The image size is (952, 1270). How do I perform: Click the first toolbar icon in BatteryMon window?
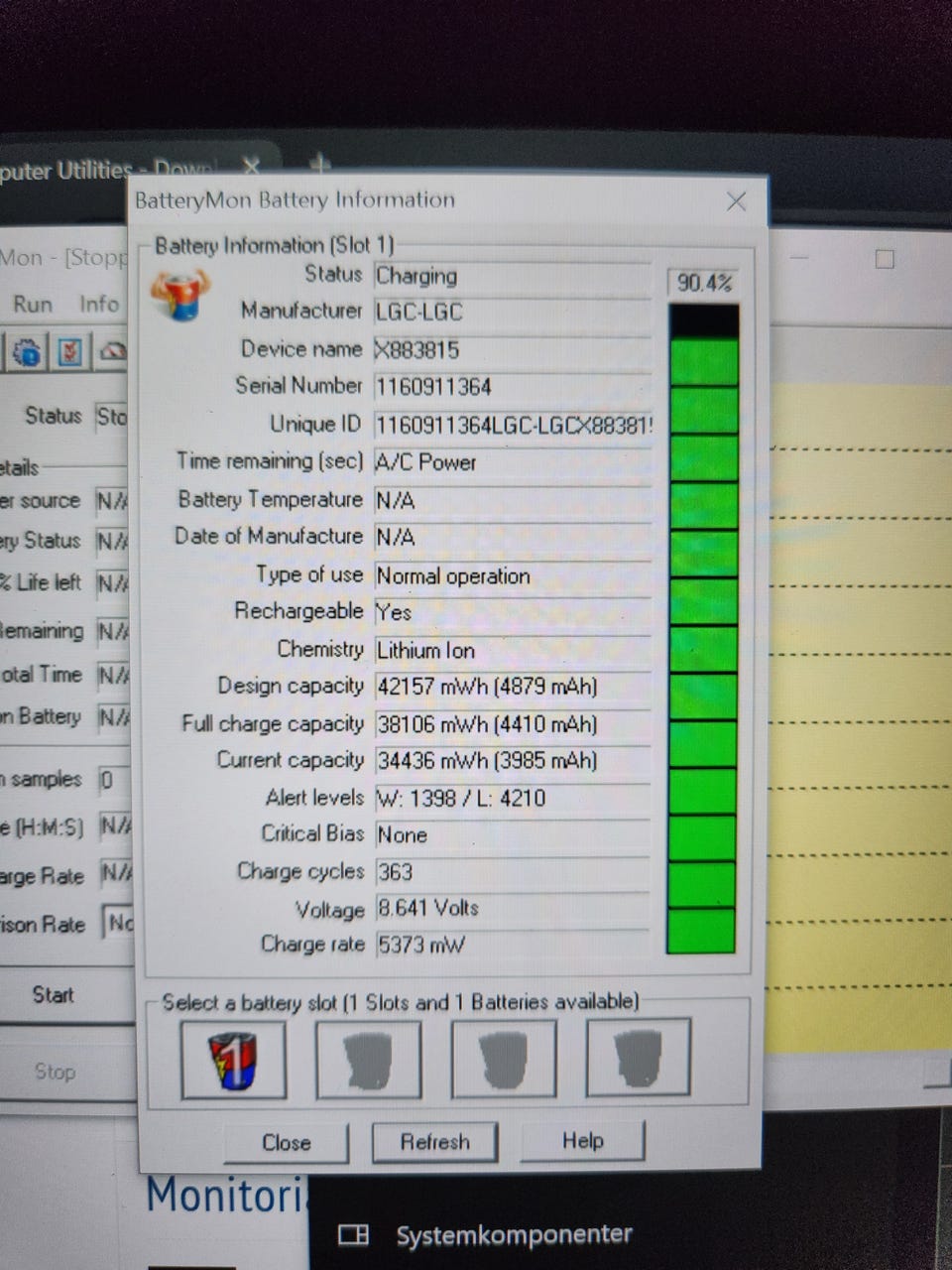(27, 351)
